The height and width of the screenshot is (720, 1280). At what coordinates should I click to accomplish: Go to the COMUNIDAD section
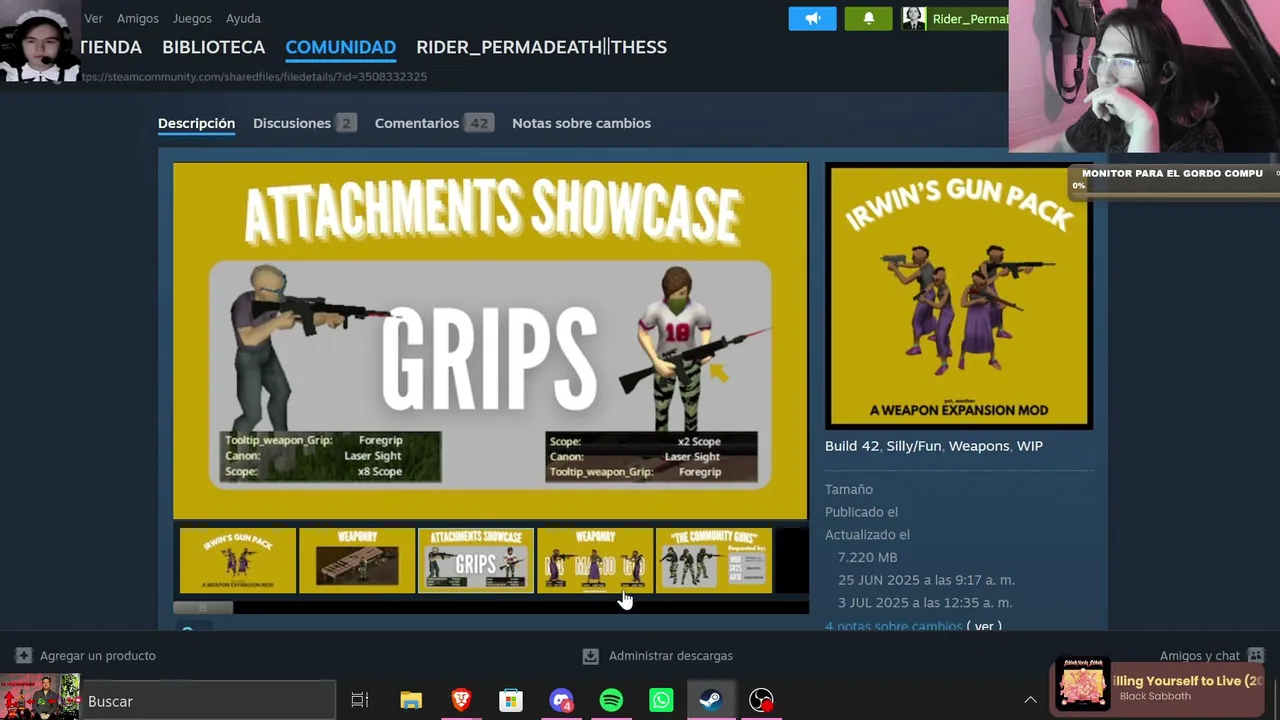pos(341,47)
